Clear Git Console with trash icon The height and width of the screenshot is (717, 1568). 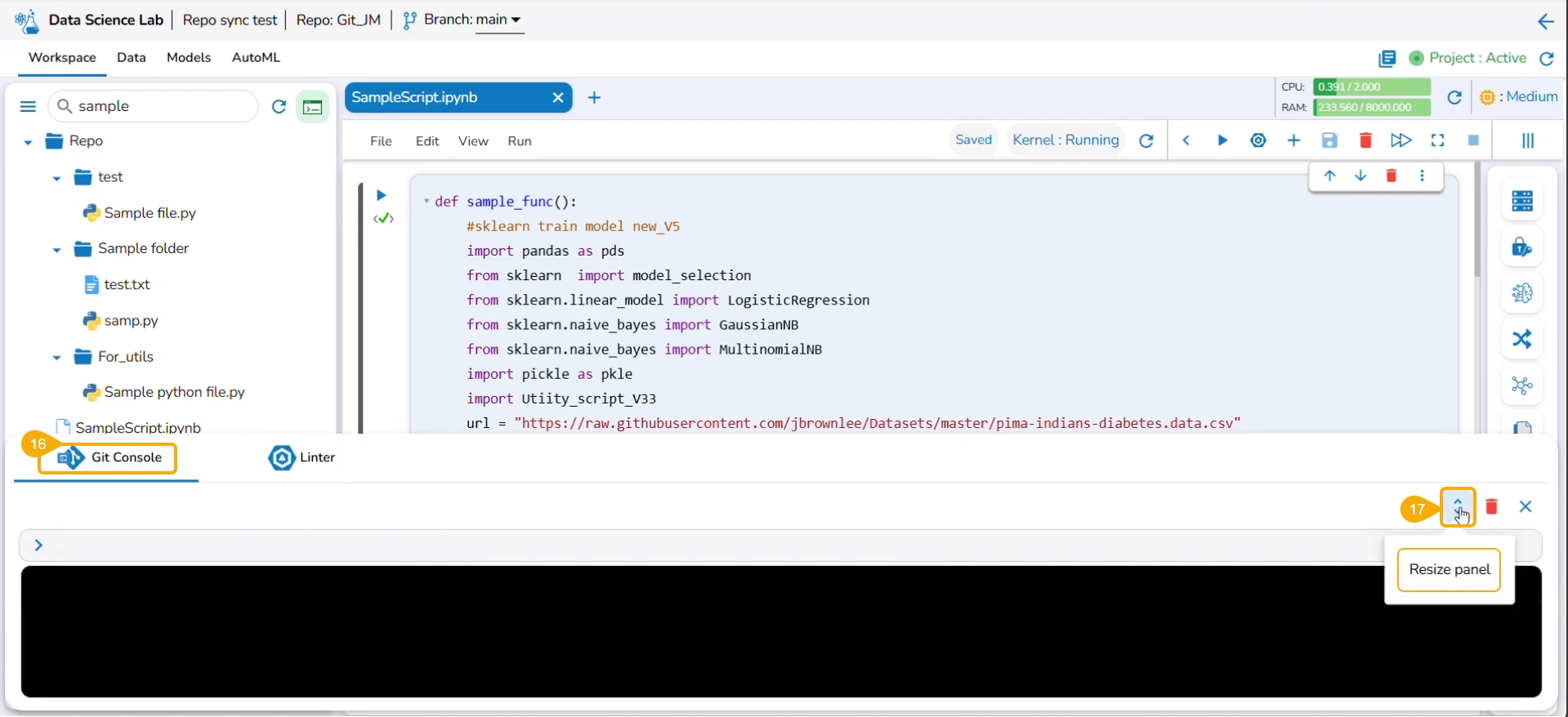1491,507
